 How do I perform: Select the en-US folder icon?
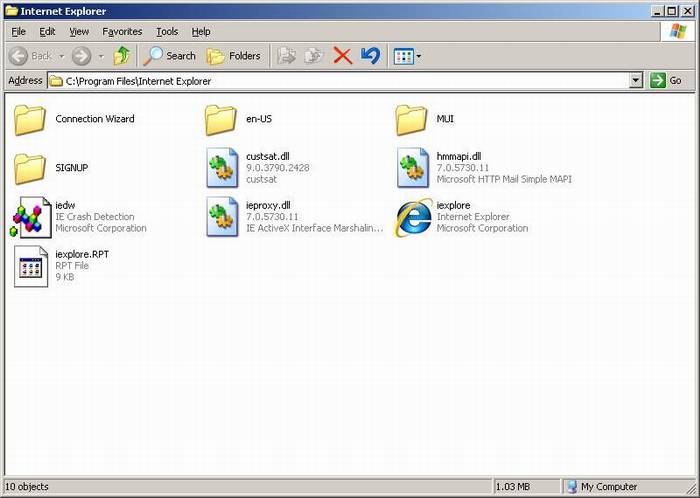[221, 120]
